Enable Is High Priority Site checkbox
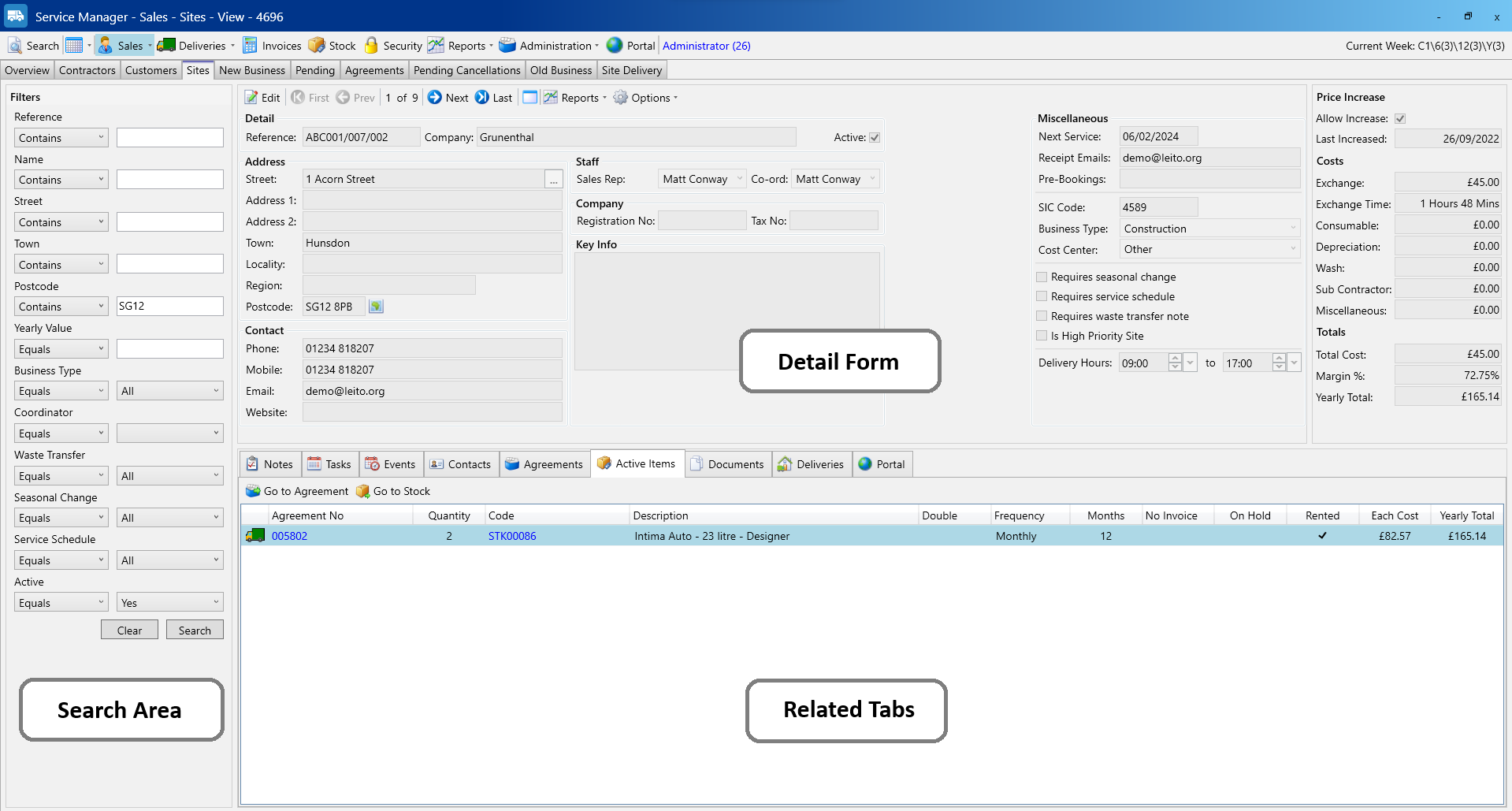The height and width of the screenshot is (811, 1512). (x=1042, y=336)
